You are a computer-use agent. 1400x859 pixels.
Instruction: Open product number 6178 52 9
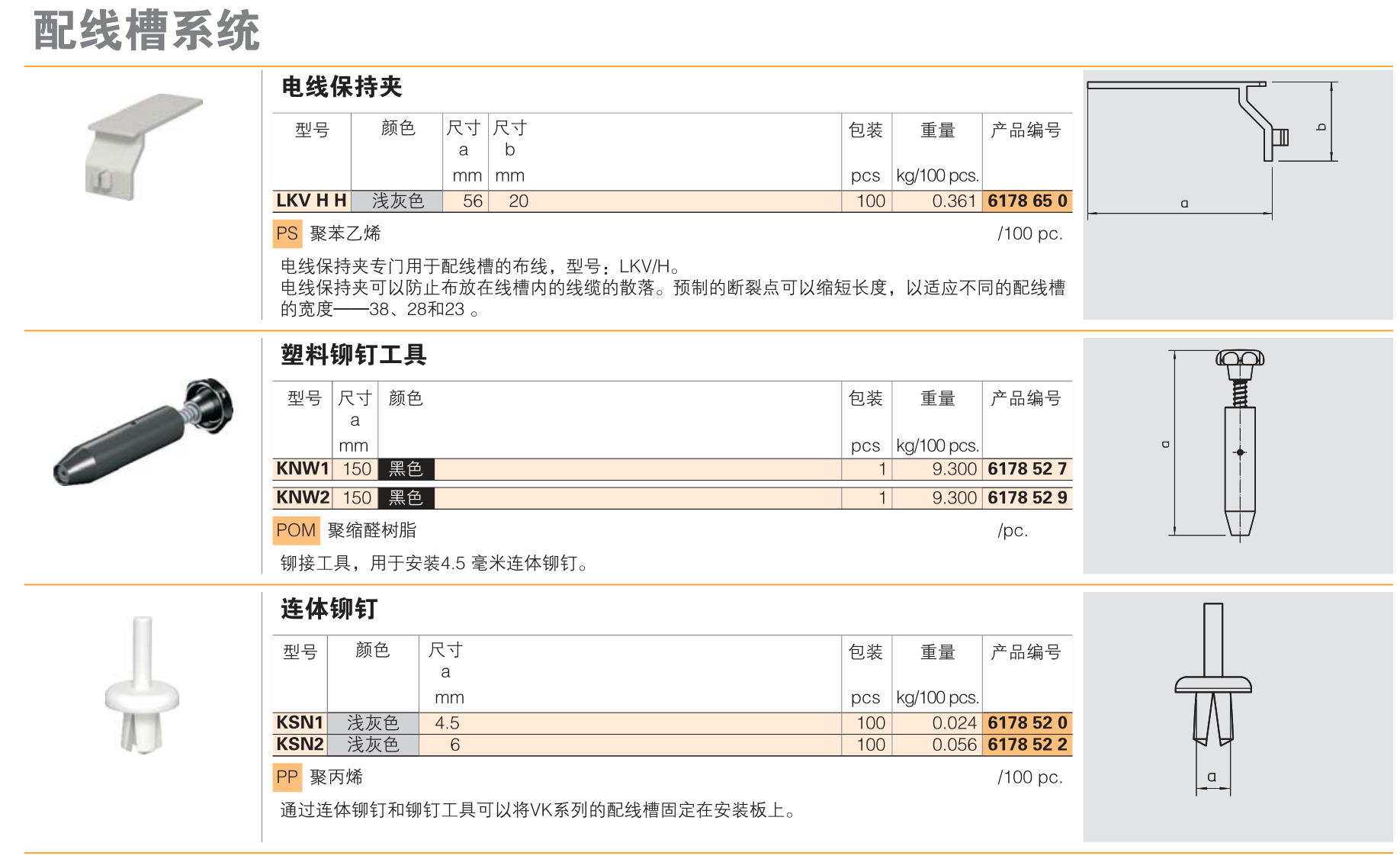tap(1027, 498)
